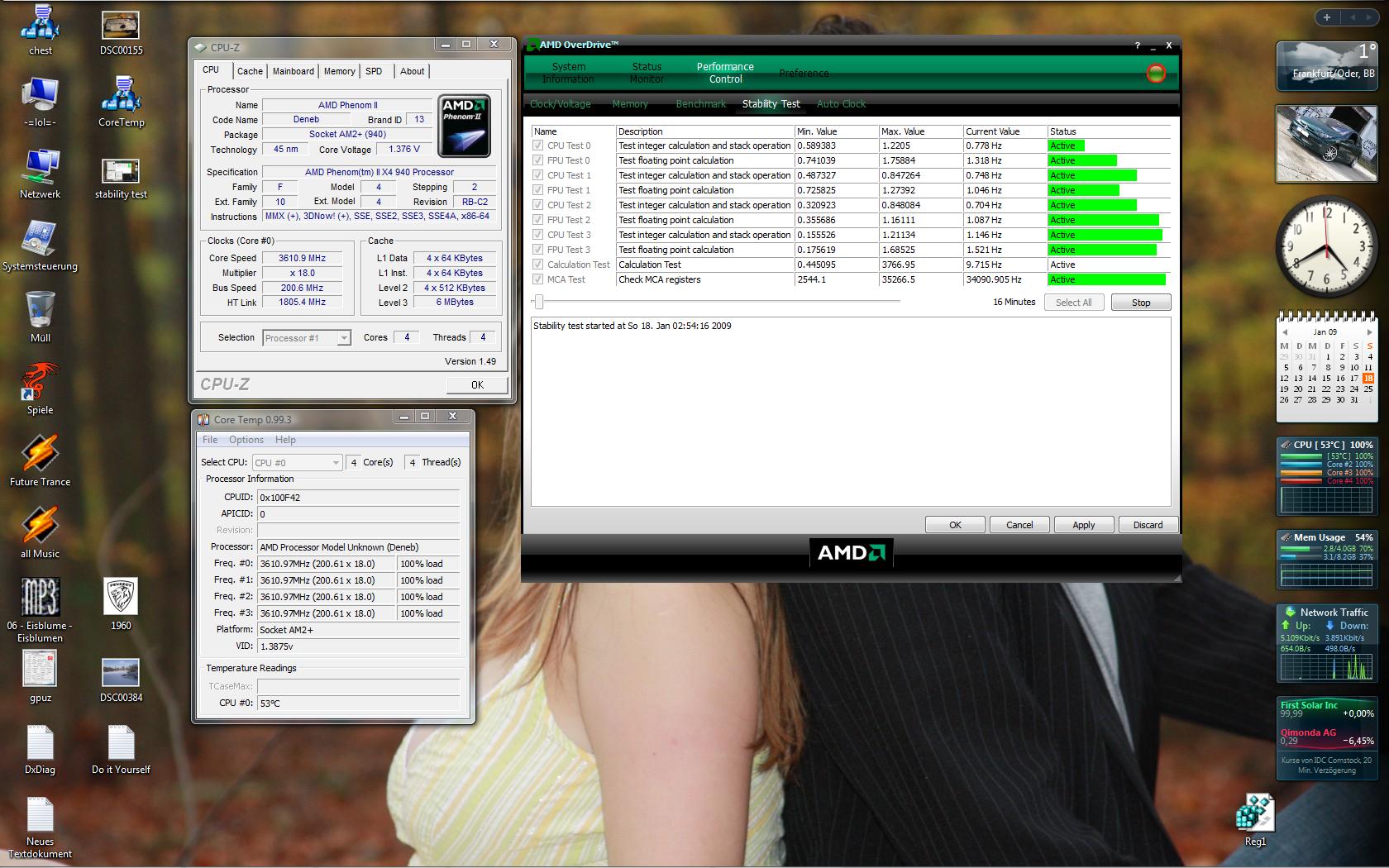Click Apply in AMD OverDrive

(1083, 525)
